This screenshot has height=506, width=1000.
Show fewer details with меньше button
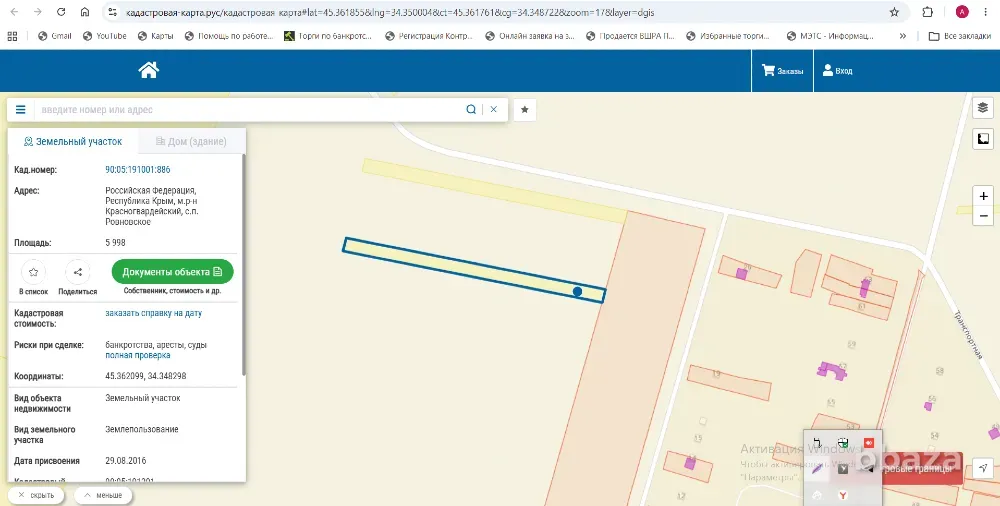103,495
